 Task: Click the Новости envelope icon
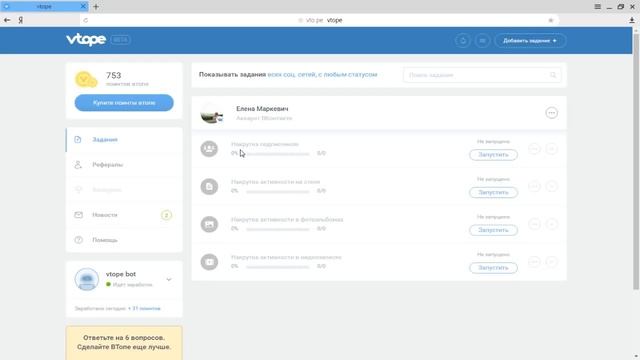[x=78, y=215]
